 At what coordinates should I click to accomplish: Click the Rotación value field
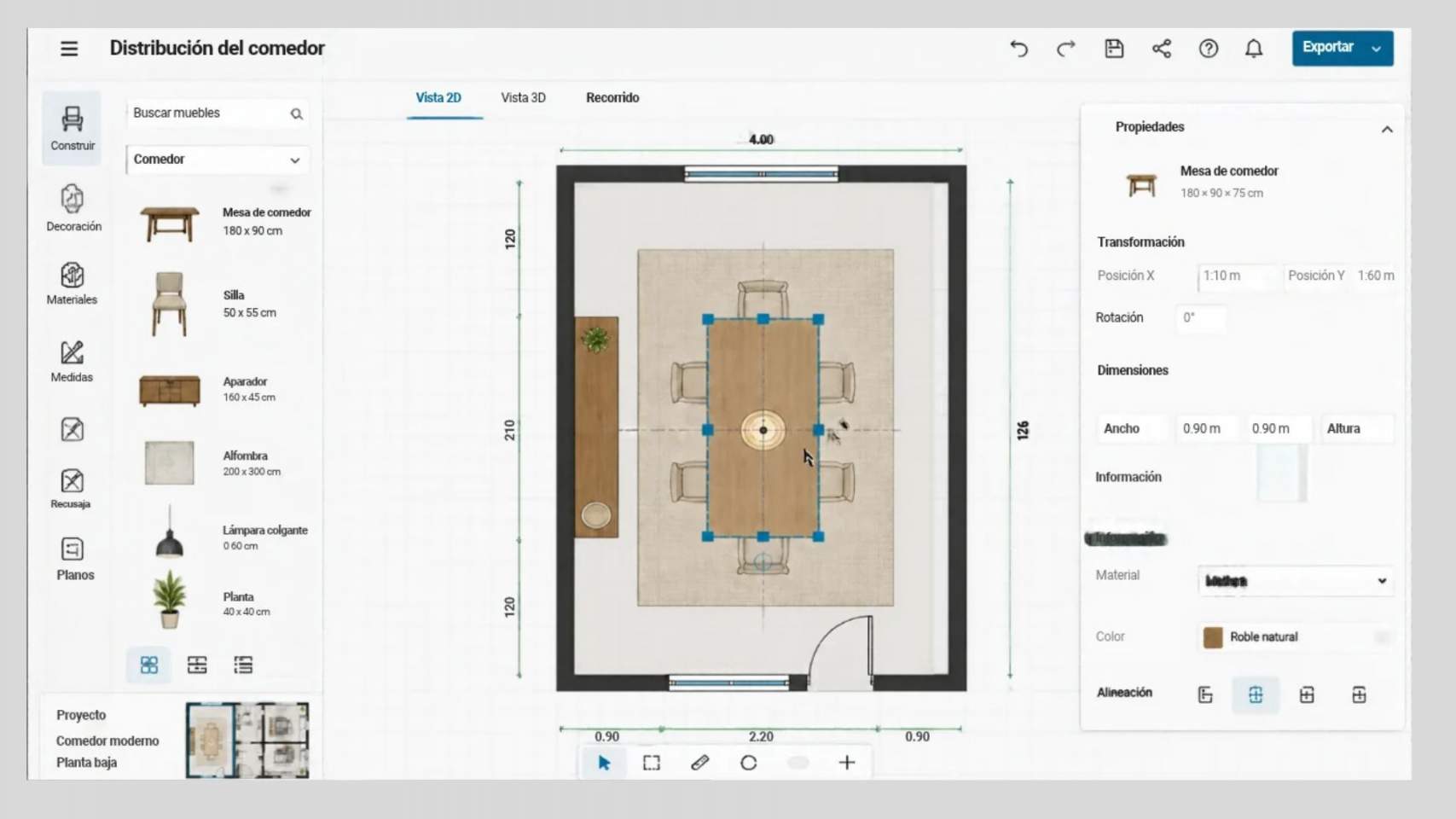[1201, 318]
